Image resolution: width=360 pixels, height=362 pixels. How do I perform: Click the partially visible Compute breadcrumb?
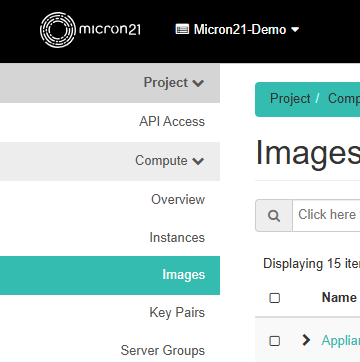pos(344,99)
